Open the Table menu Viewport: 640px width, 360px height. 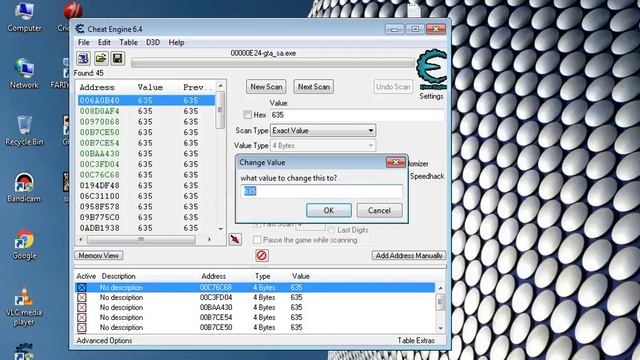click(x=128, y=42)
